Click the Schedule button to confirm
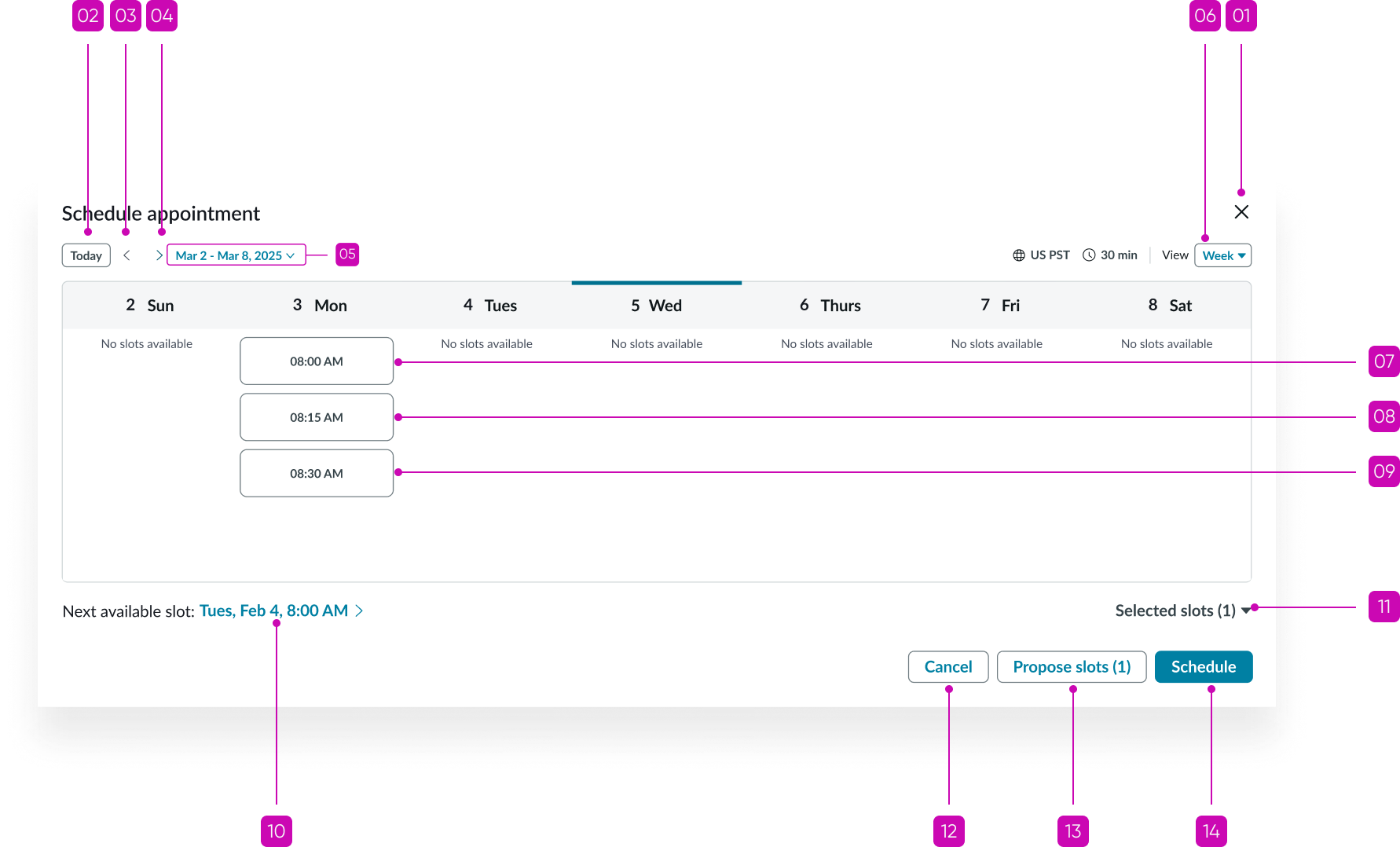This screenshot has width=1400, height=847. coord(1203,666)
